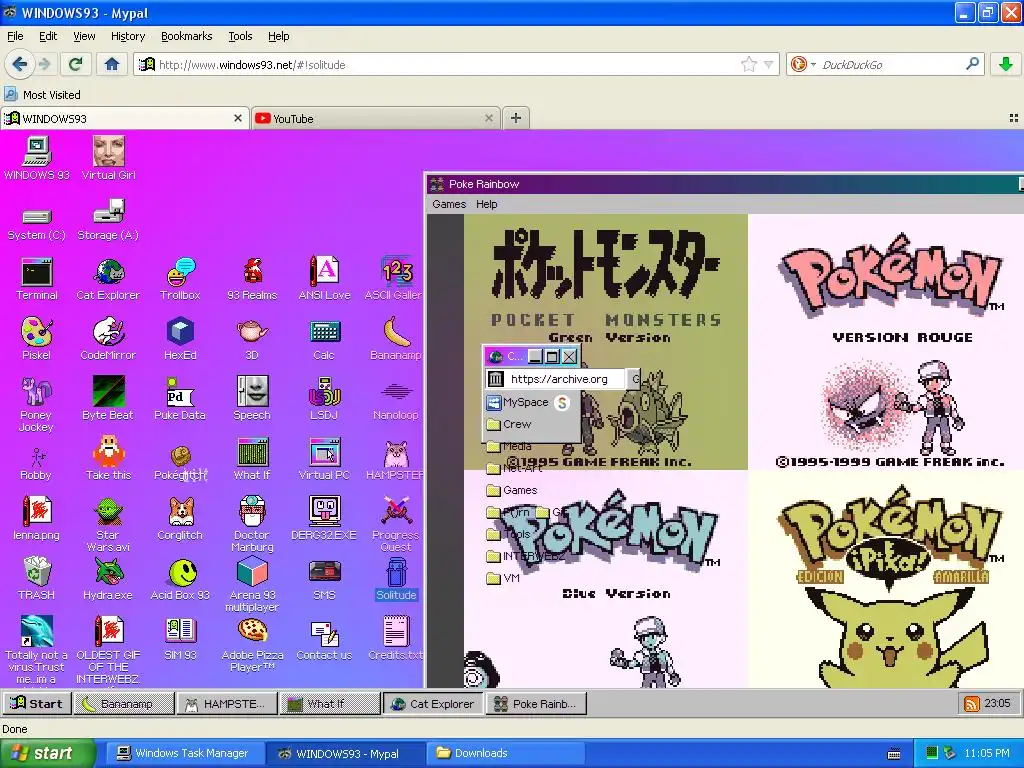The width and height of the screenshot is (1024, 768).
Task: Switch to What If taskbar item
Action: [x=330, y=703]
